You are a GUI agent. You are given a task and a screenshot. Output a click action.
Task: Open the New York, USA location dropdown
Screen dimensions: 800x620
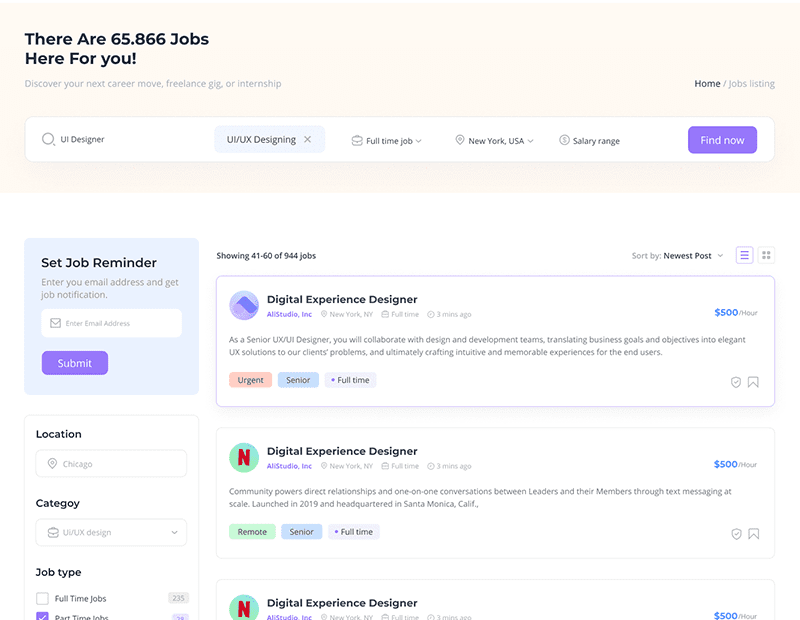[x=495, y=141]
